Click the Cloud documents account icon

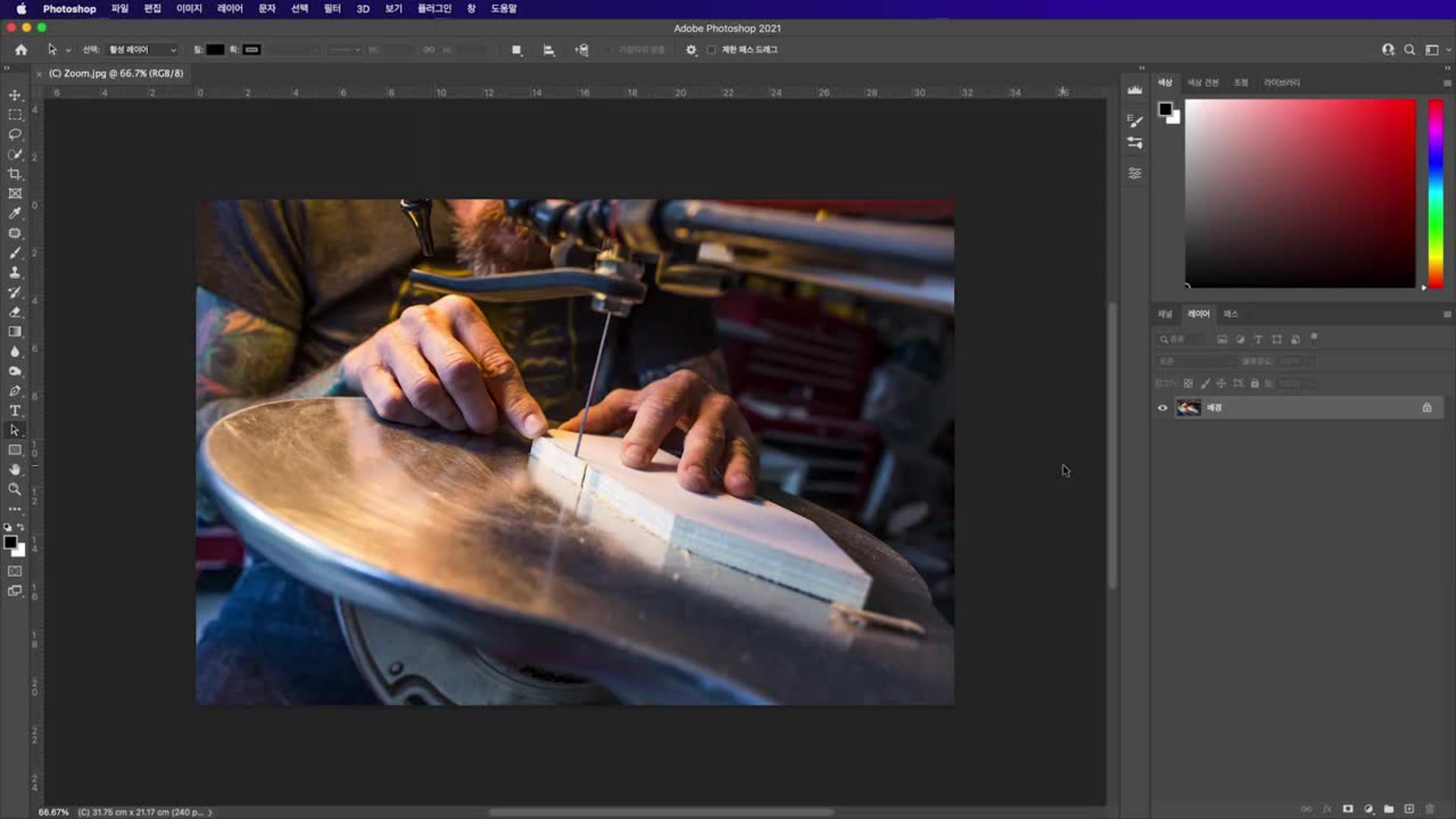1388,50
